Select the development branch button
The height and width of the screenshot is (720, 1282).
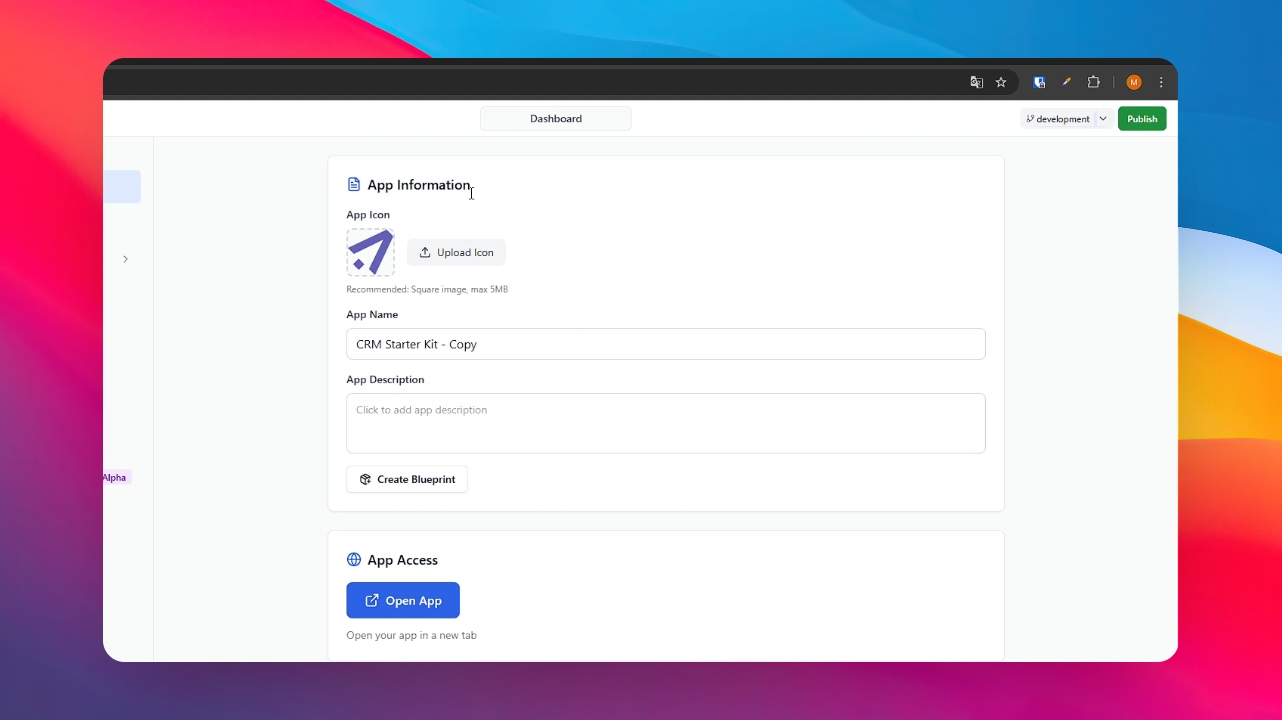pyautogui.click(x=1057, y=119)
